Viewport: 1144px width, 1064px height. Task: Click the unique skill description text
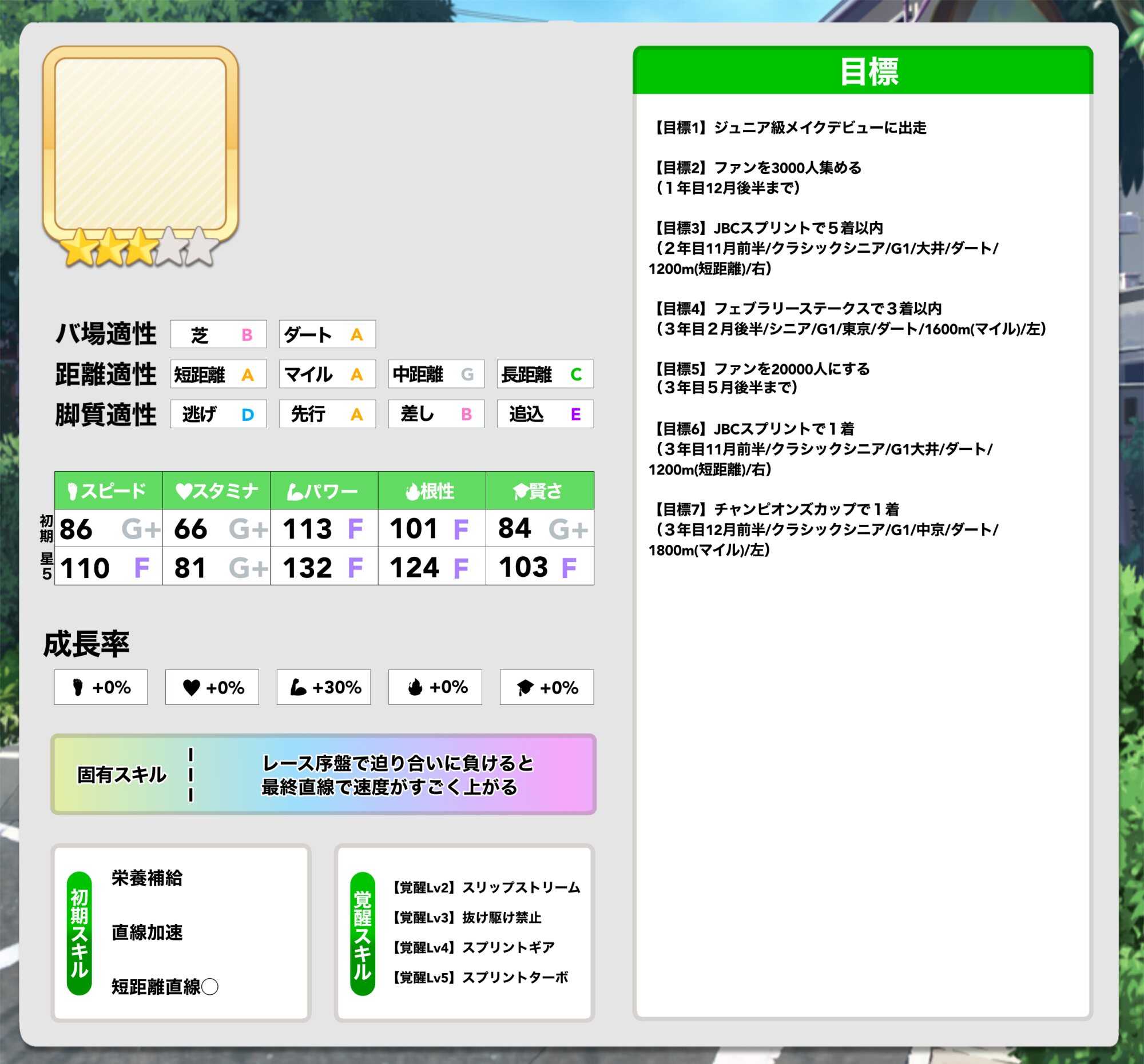pyautogui.click(x=397, y=775)
